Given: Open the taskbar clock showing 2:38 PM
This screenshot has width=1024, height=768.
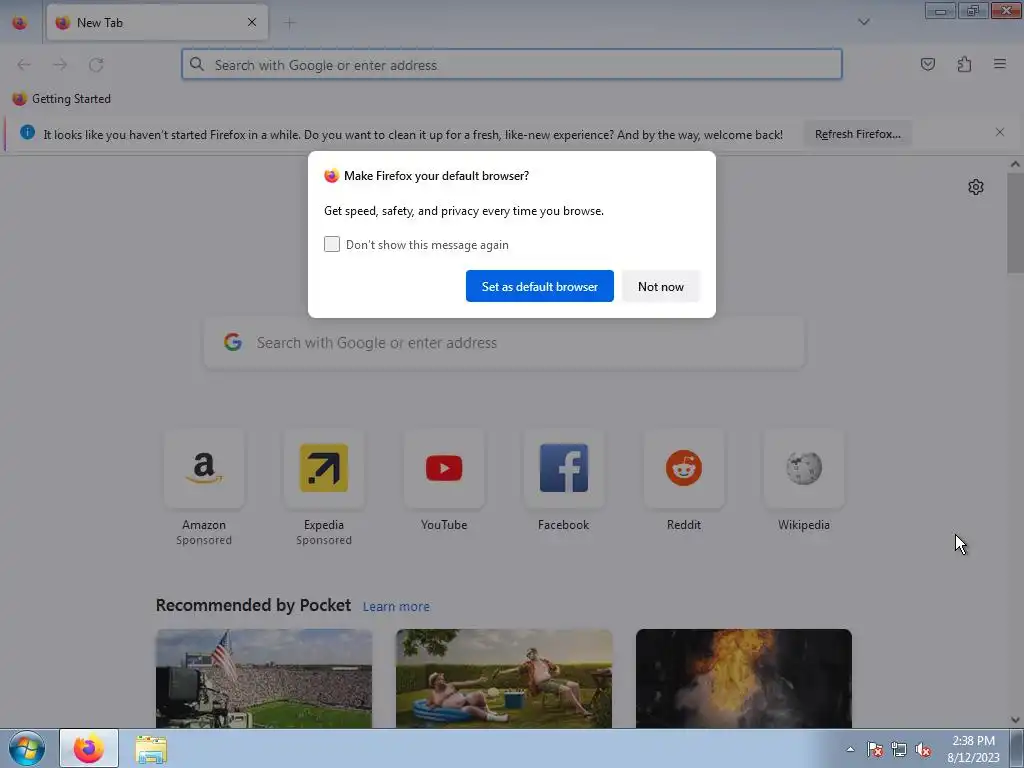Looking at the screenshot, I should (x=973, y=749).
